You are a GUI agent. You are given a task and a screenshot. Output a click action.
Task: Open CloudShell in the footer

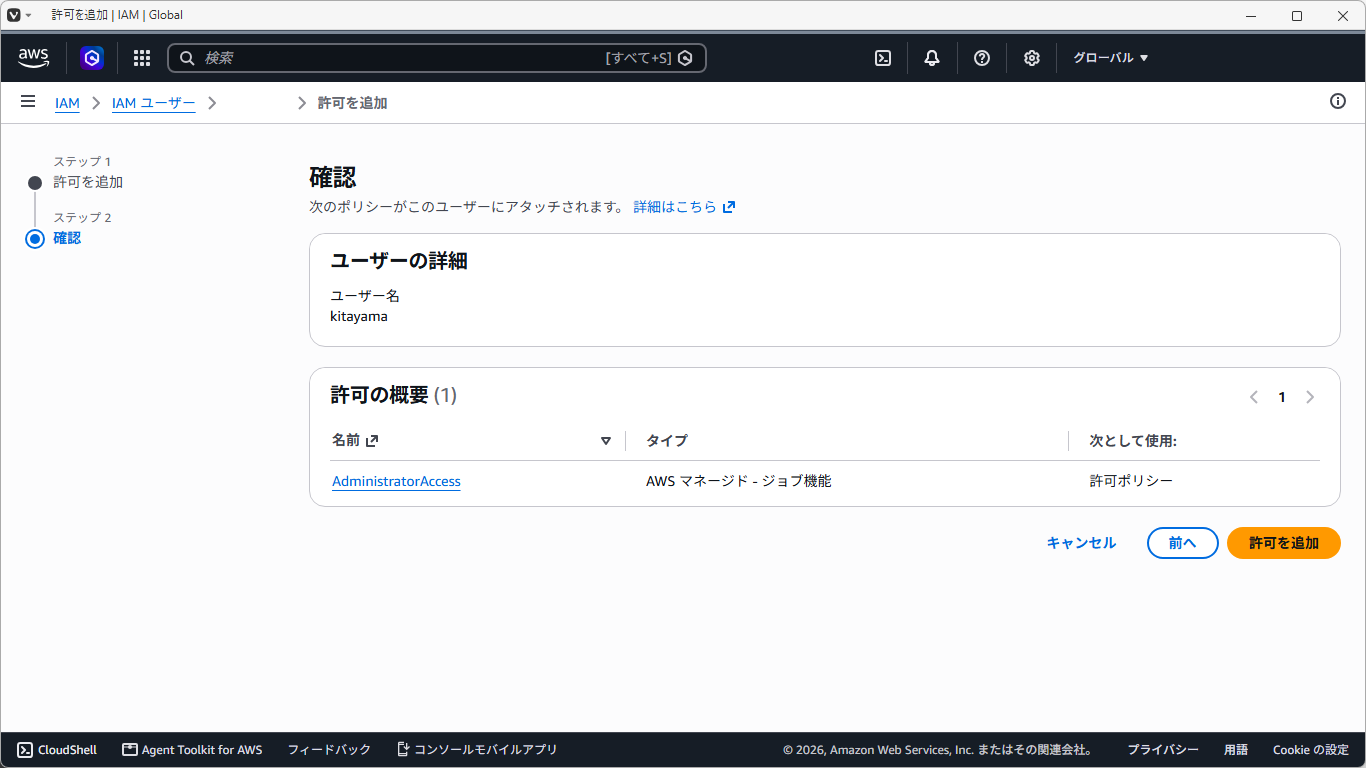pyautogui.click(x=57, y=750)
